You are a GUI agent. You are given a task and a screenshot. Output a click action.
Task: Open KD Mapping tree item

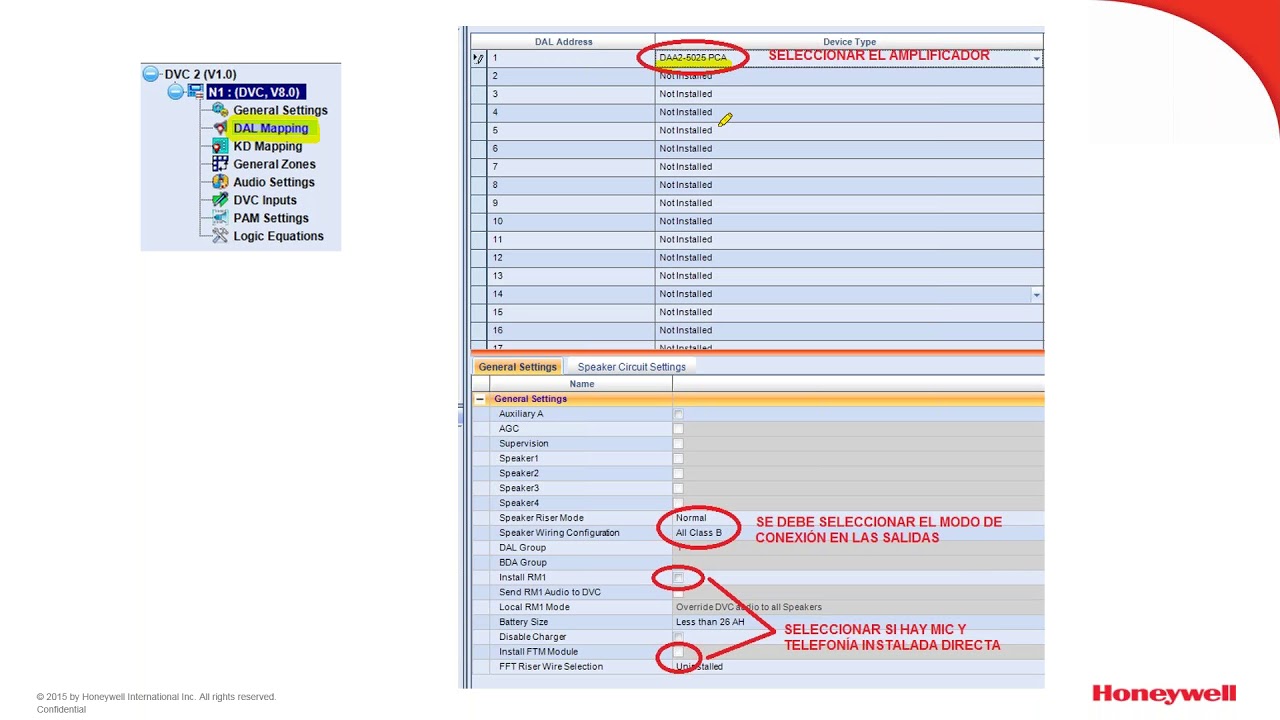pos(267,146)
